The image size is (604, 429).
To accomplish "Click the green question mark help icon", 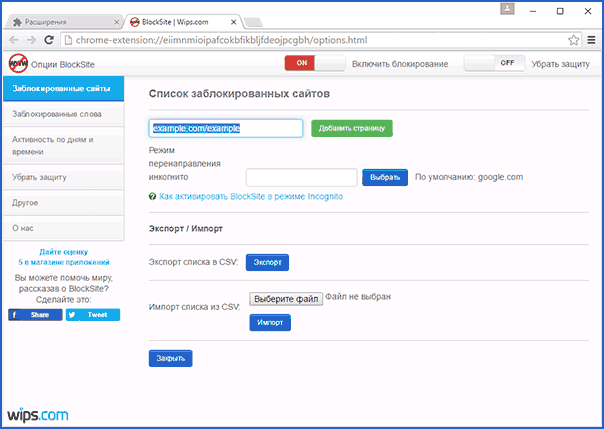I will 153,196.
